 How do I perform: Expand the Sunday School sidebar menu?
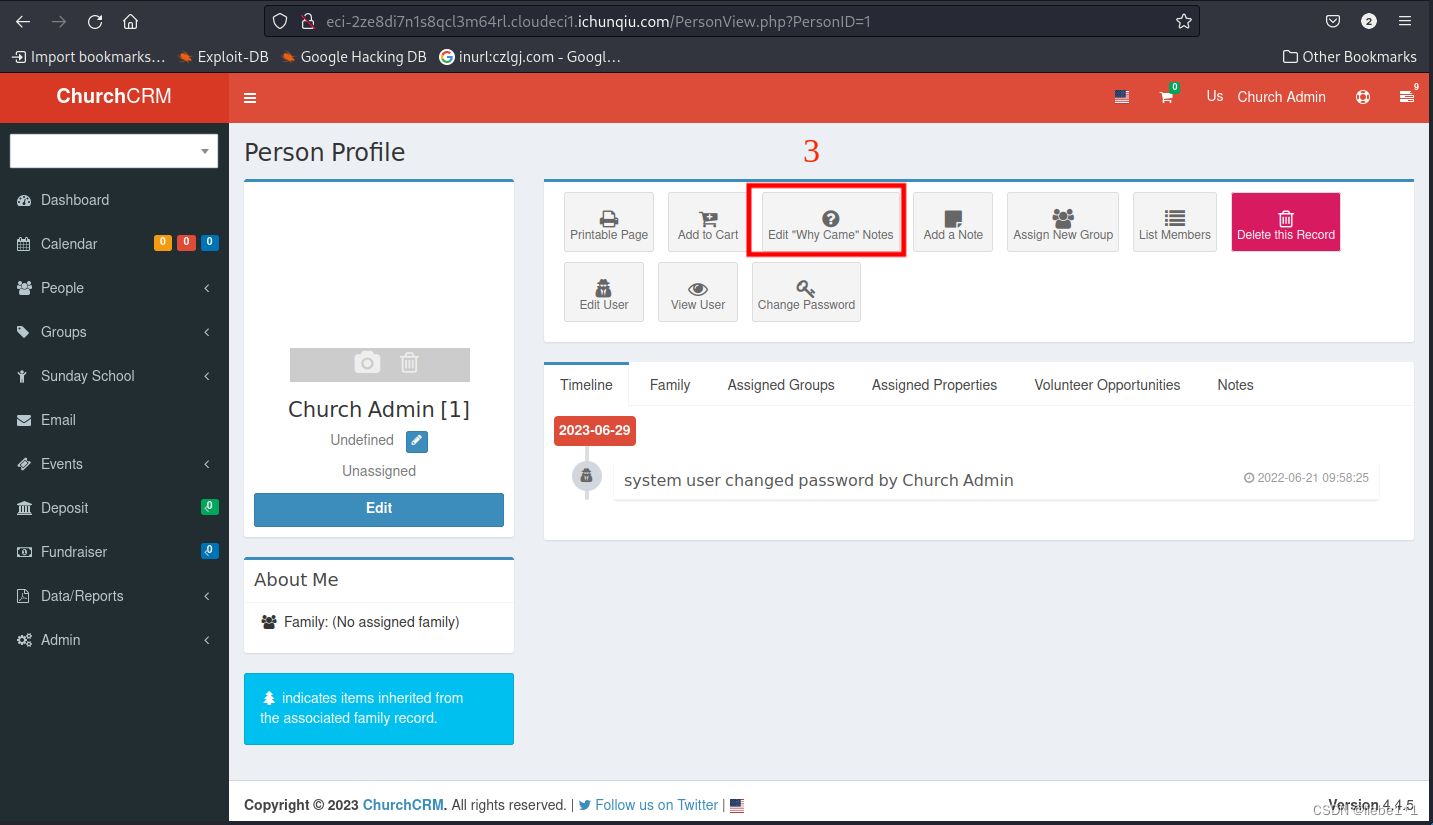pos(114,376)
